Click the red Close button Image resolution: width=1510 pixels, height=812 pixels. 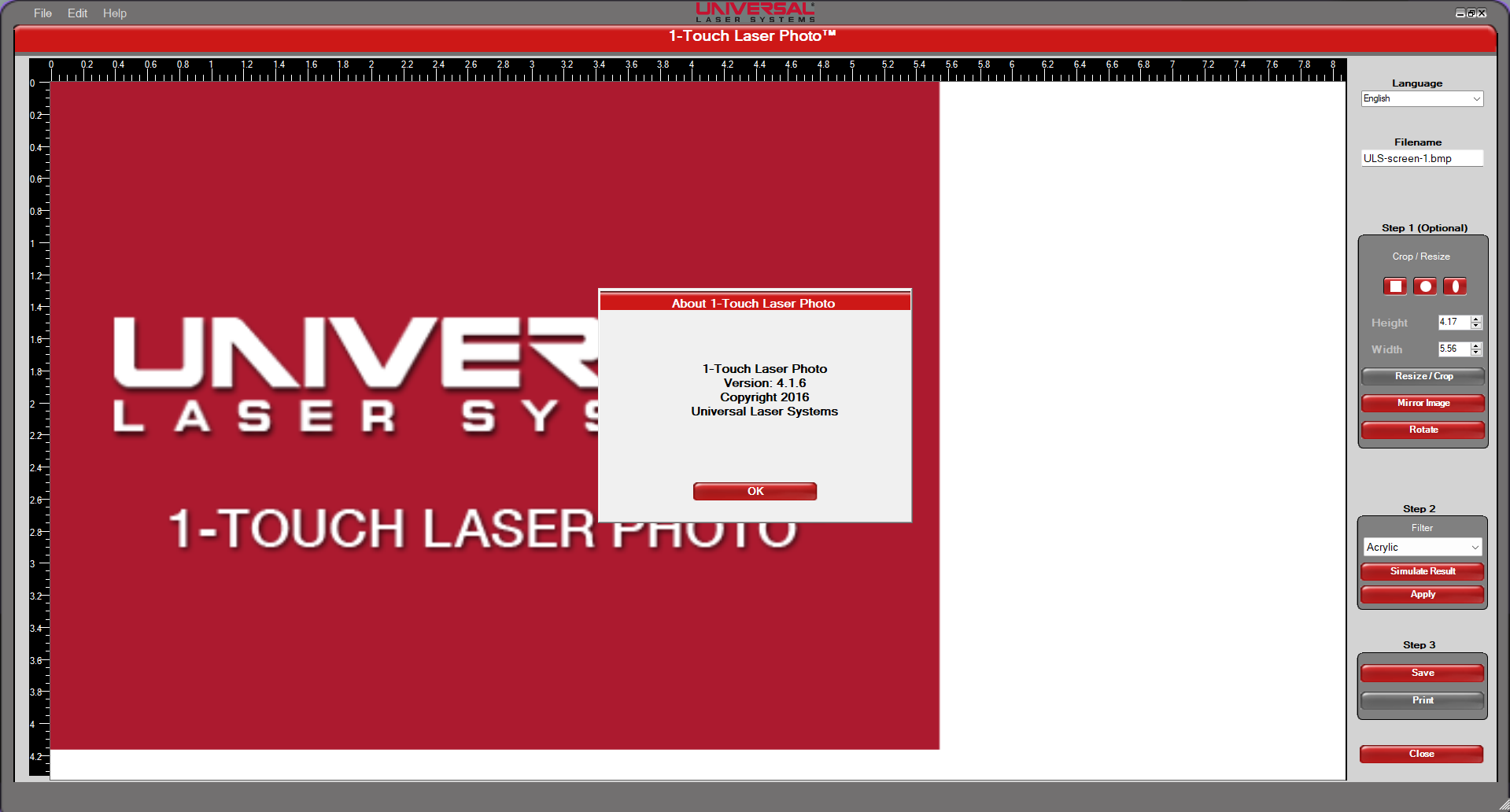pyautogui.click(x=1422, y=754)
